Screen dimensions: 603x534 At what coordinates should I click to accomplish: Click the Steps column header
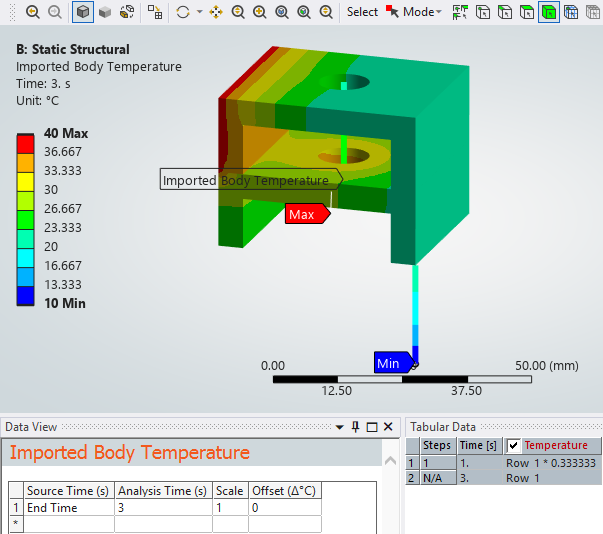point(437,446)
